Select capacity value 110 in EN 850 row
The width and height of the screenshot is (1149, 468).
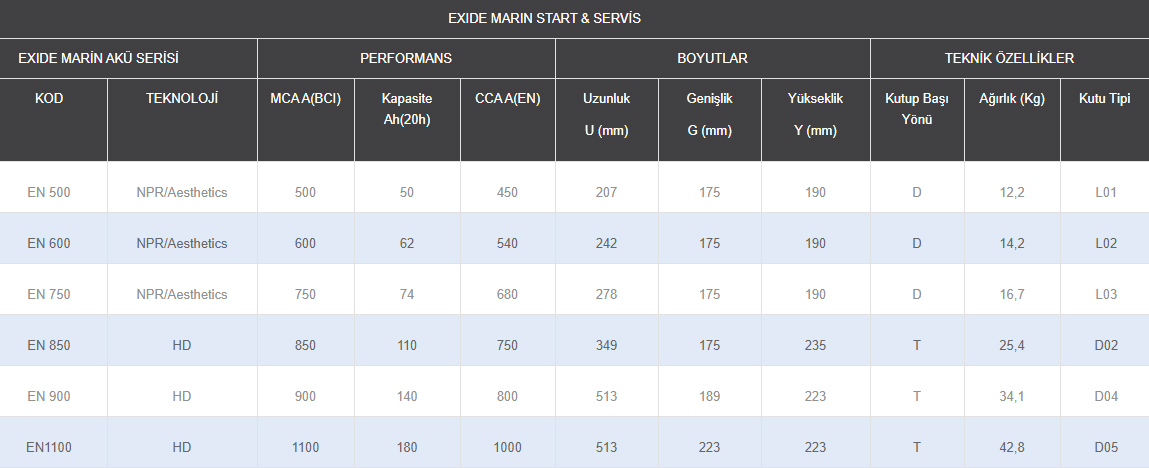point(407,345)
